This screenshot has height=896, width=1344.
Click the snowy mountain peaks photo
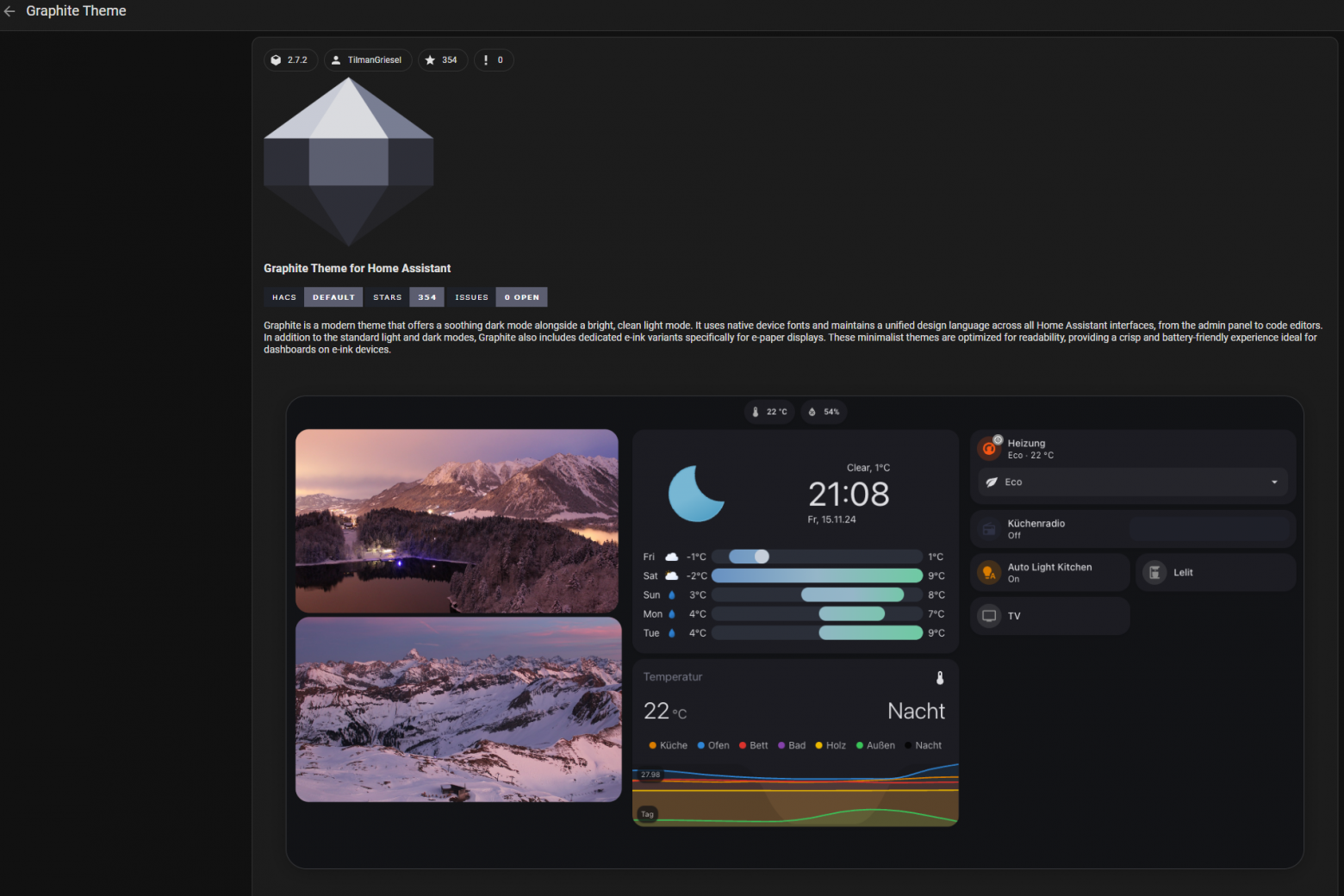point(458,710)
